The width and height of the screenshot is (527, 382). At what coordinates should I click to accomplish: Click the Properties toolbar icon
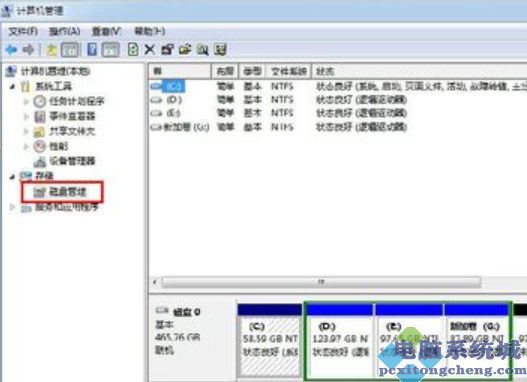[167, 50]
